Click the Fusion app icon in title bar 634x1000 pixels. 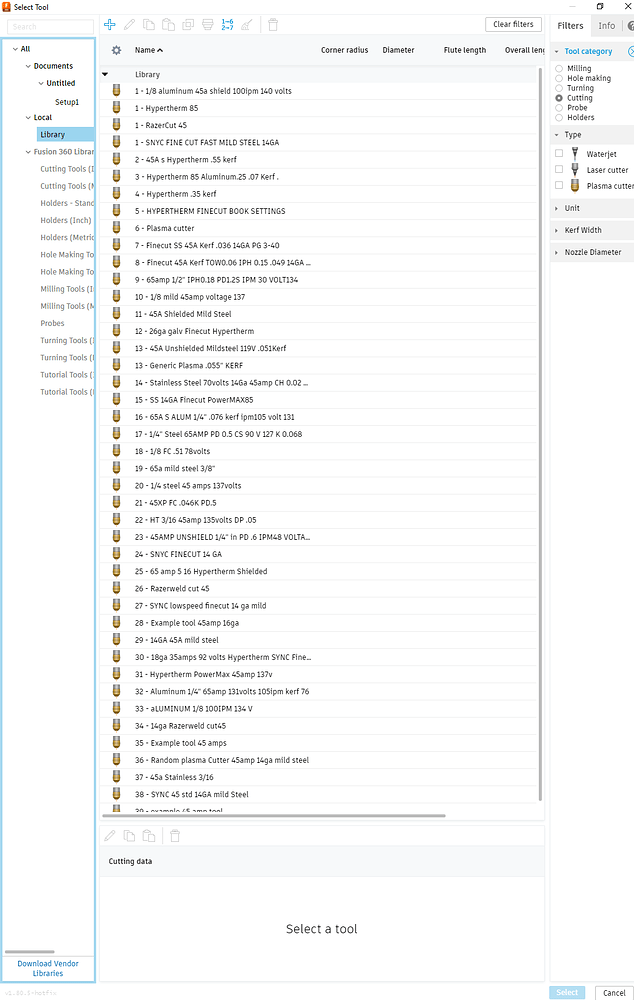coord(6,7)
